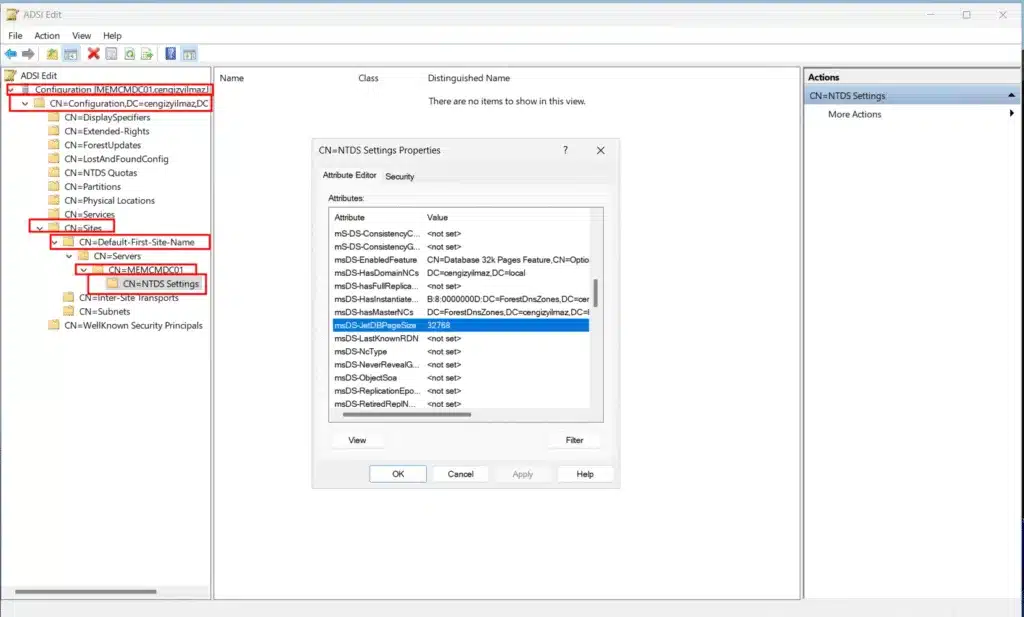Expand the More Actions submenu arrow
The image size is (1024, 617).
point(1011,114)
